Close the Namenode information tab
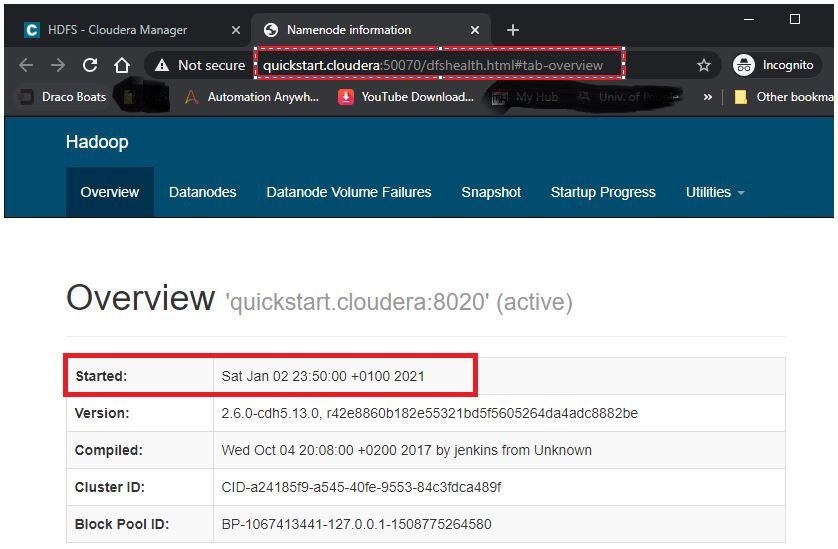The image size is (838, 549). click(475, 30)
